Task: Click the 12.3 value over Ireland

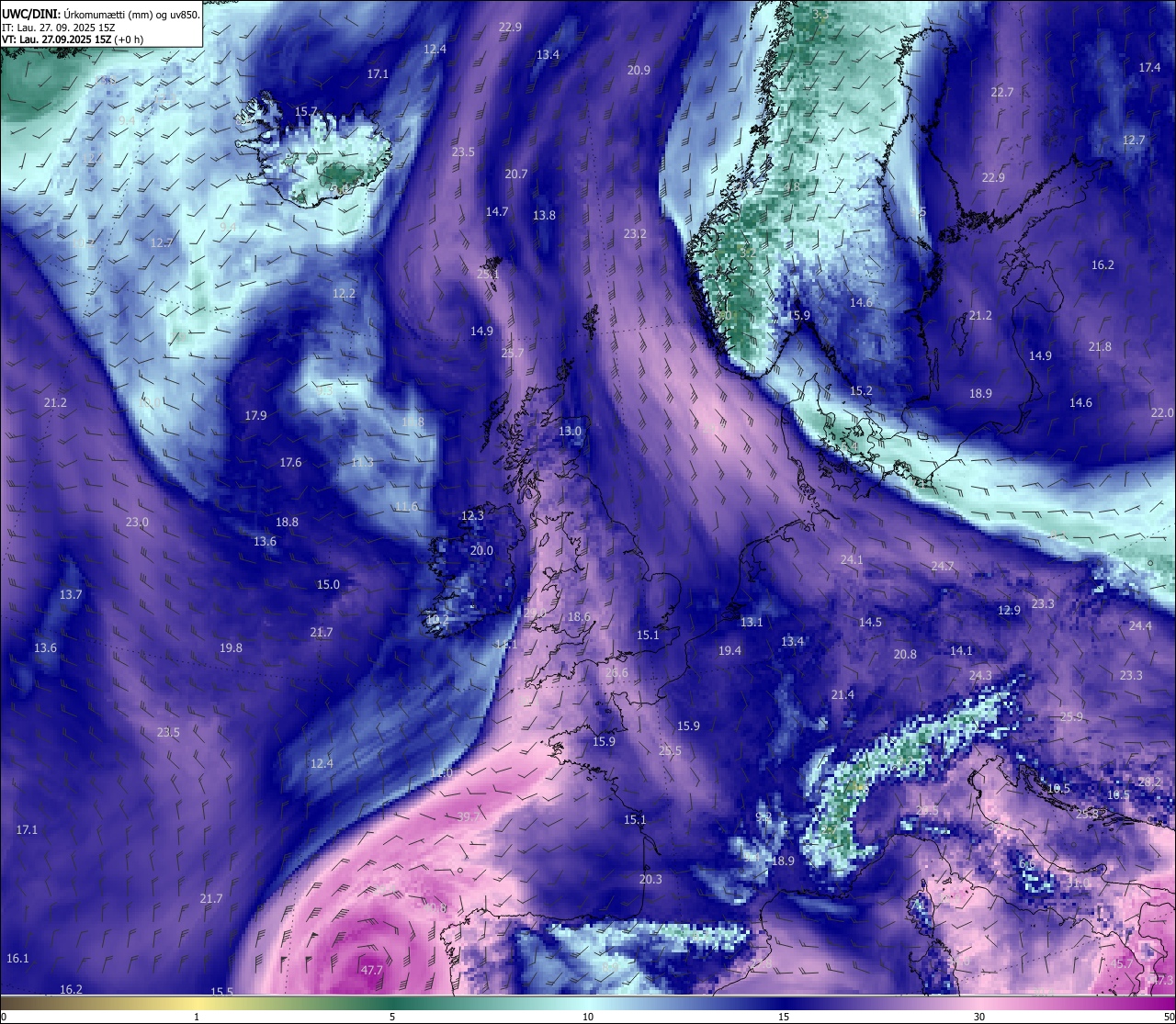Action: coord(472,515)
